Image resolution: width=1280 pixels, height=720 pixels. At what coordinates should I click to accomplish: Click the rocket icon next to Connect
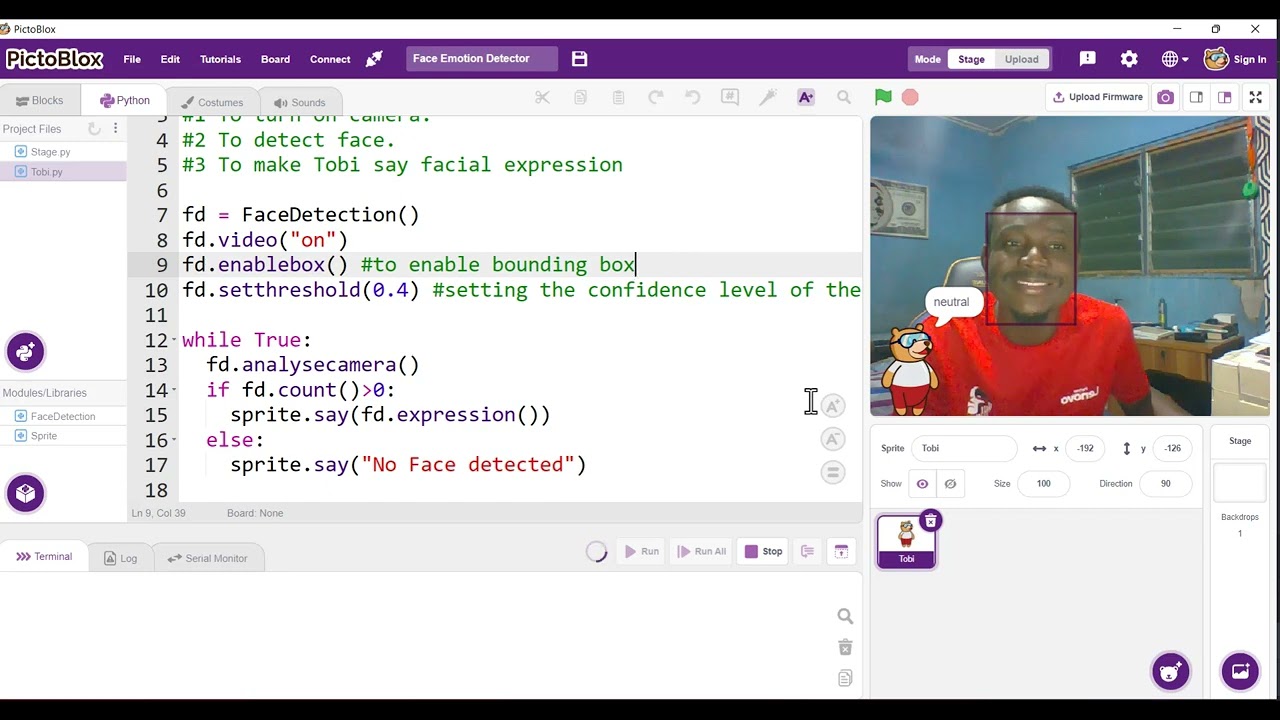click(x=374, y=59)
